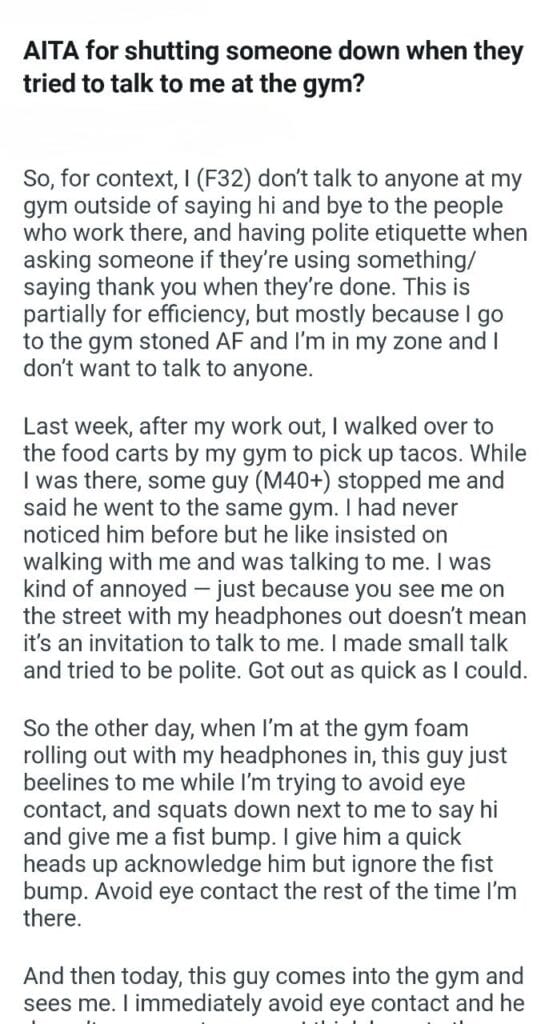Image resolution: width=553 pixels, height=1024 pixels.
Task: Click the paragraph starting "So the other day"
Action: pyautogui.click(x=270, y=824)
